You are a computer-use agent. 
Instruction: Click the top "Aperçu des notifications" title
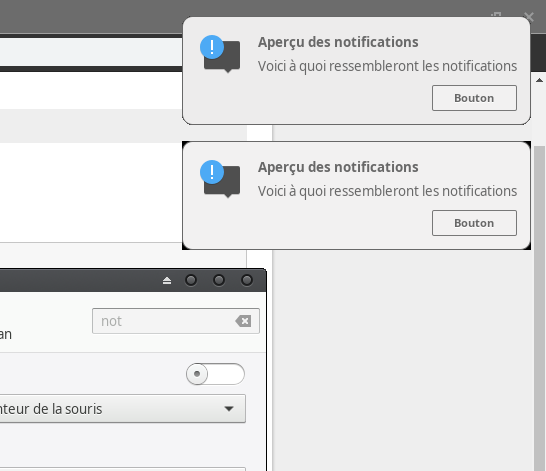point(338,42)
